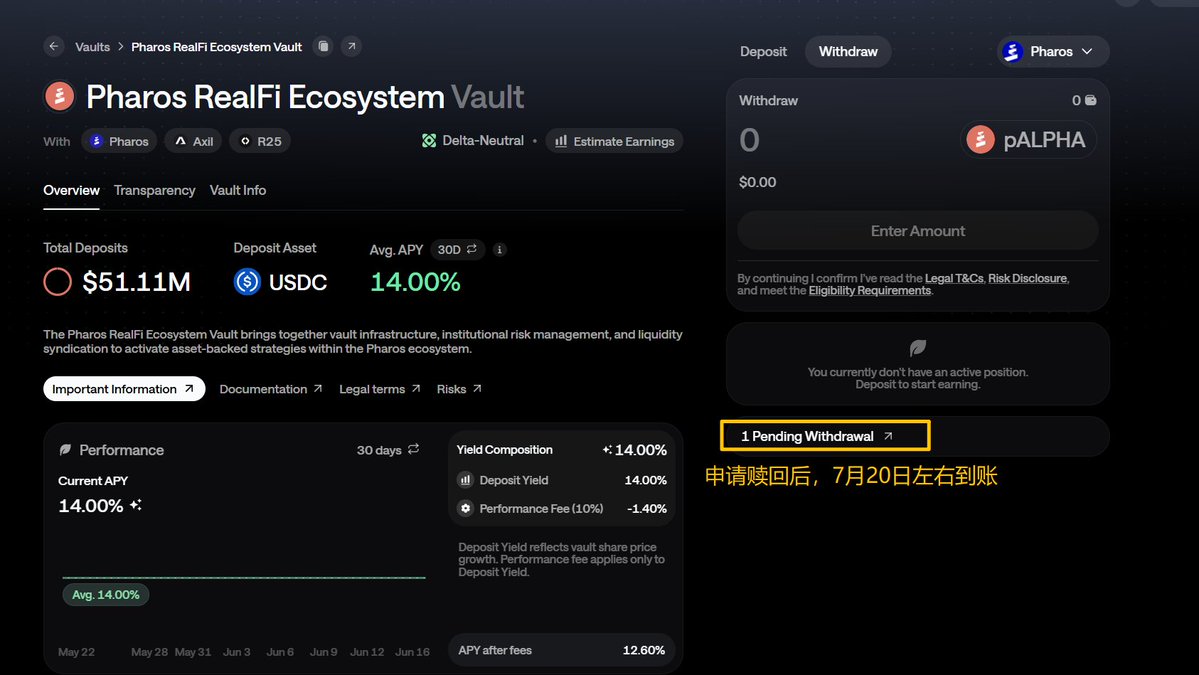Image resolution: width=1199 pixels, height=675 pixels.
Task: Click the Enter Amount button
Action: tap(918, 231)
